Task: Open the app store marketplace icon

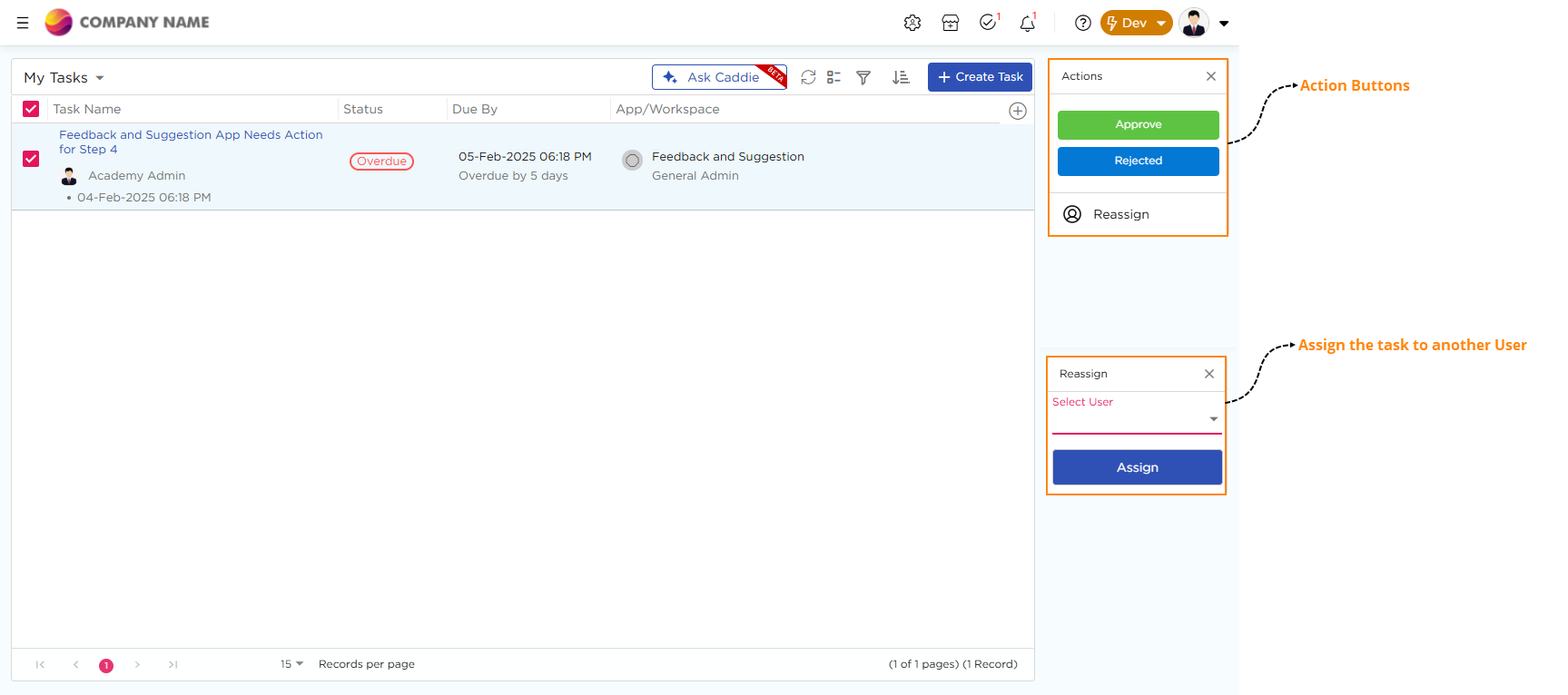Action: pos(951,23)
